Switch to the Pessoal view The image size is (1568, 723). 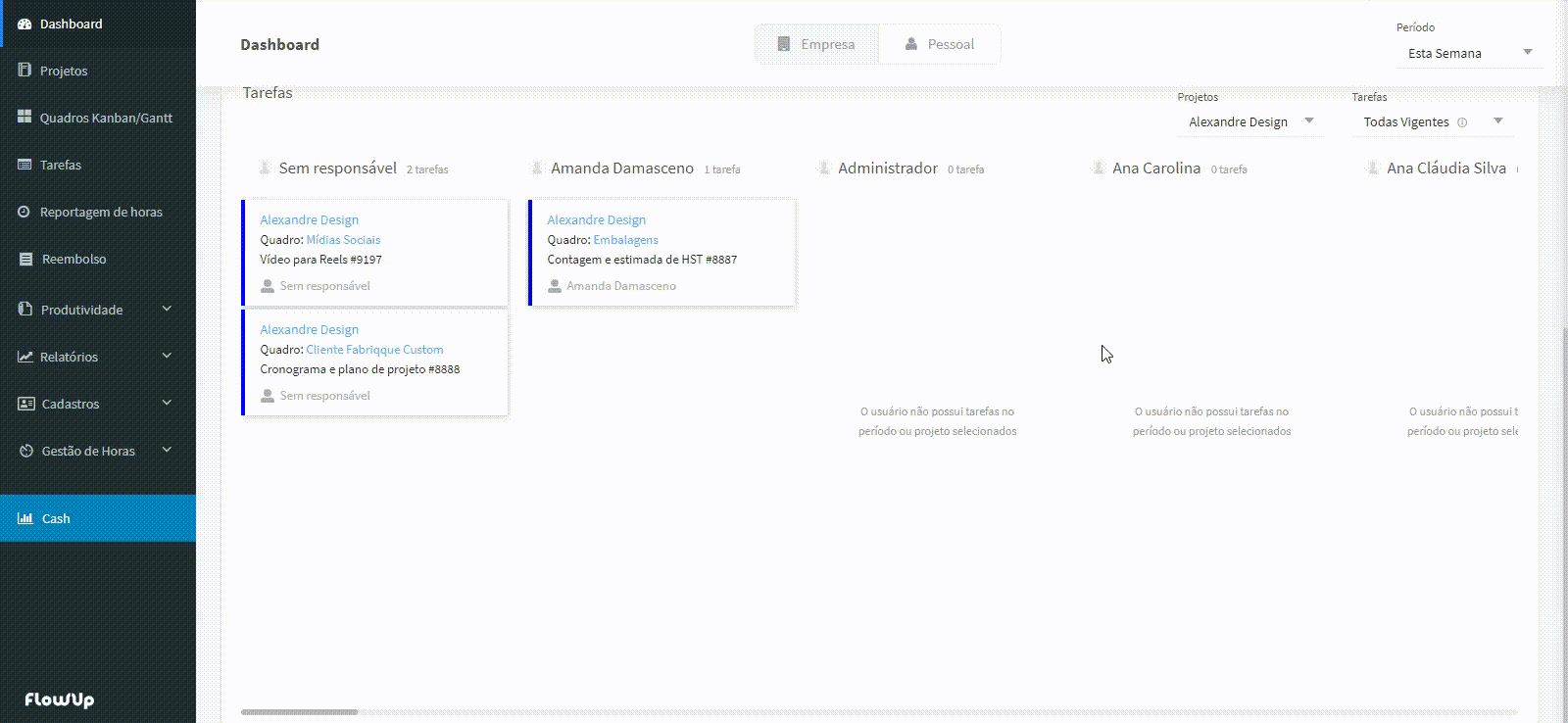coord(940,44)
